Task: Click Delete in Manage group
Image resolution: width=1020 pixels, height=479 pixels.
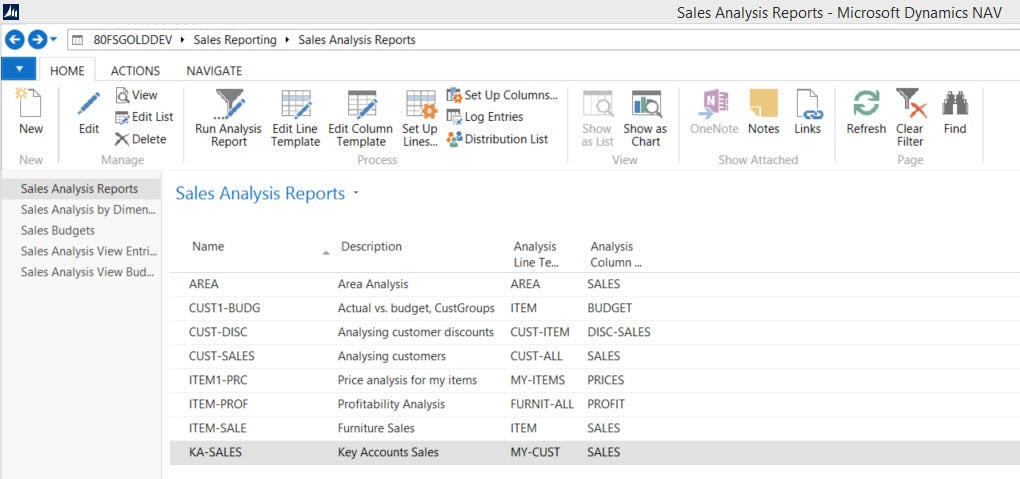Action: (141, 139)
